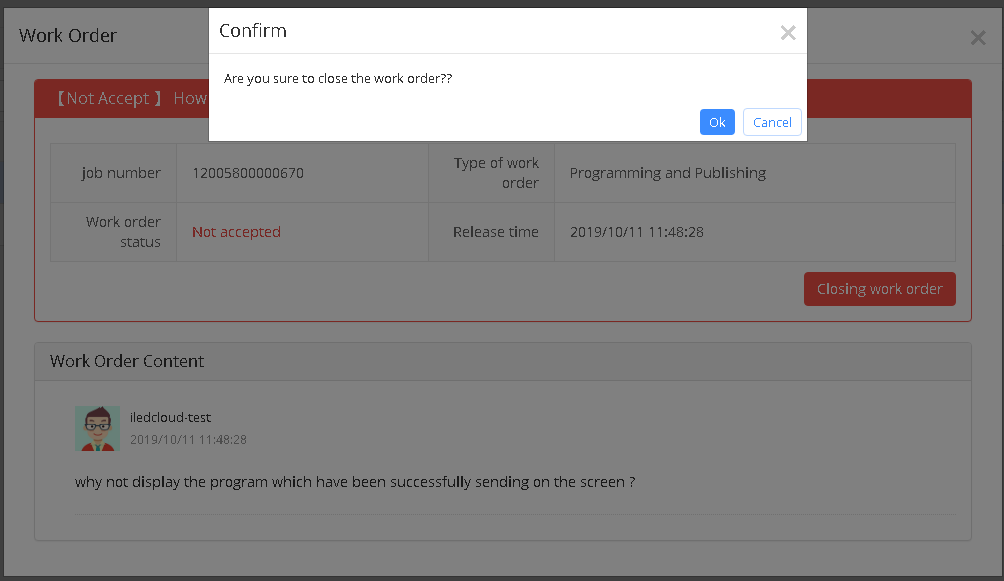Cancel the close work order confirmation
The width and height of the screenshot is (1004, 581).
tap(772, 122)
